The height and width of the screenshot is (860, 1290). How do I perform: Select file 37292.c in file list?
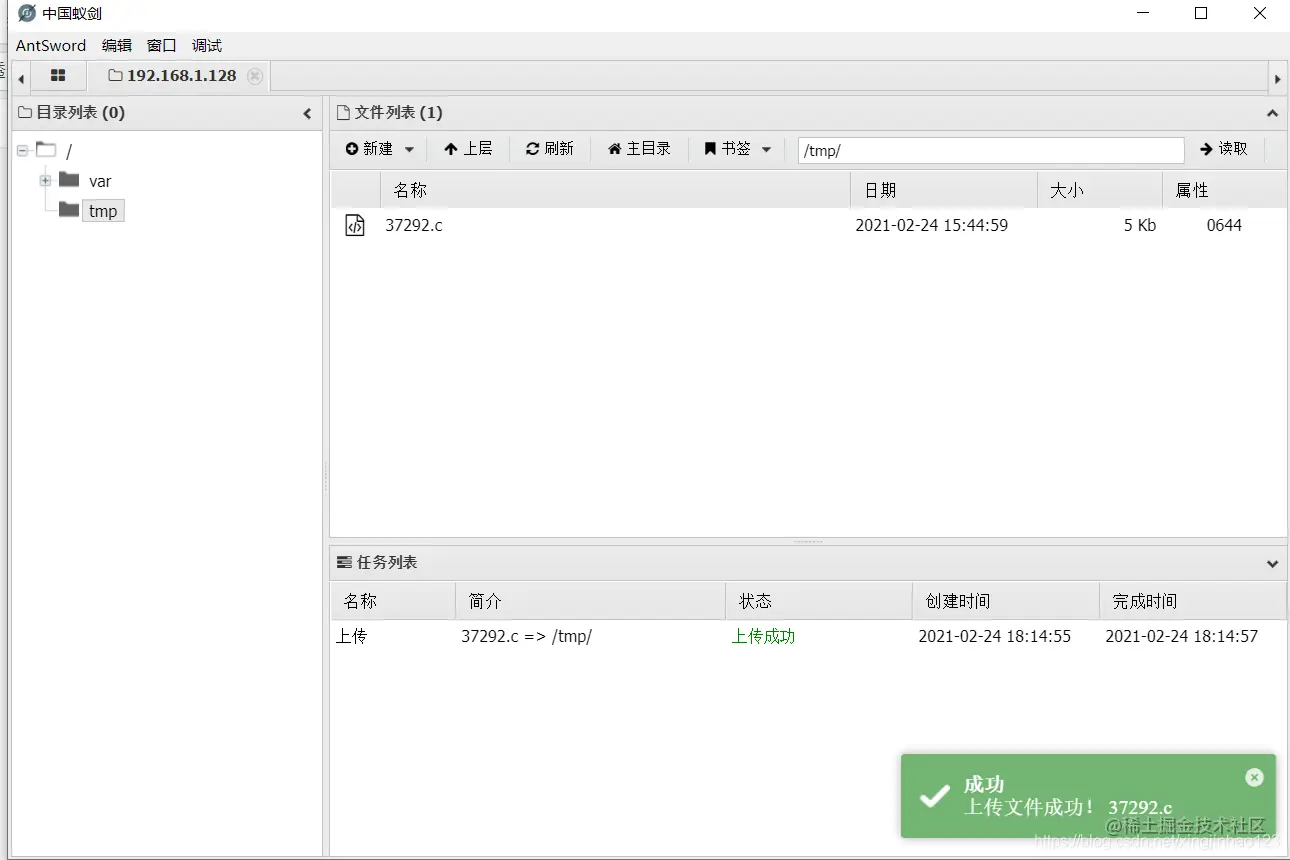[x=414, y=226]
